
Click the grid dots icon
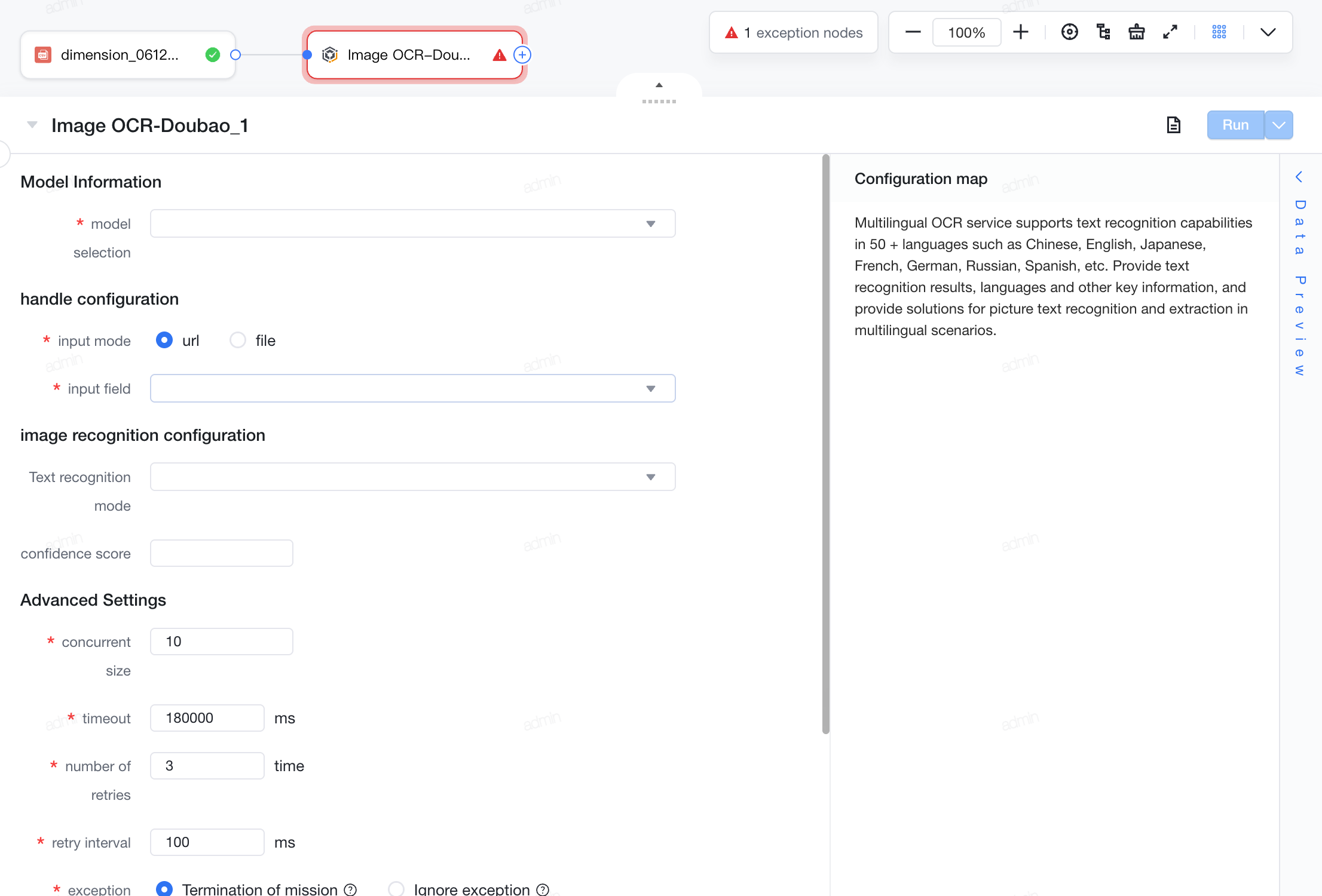(1219, 32)
